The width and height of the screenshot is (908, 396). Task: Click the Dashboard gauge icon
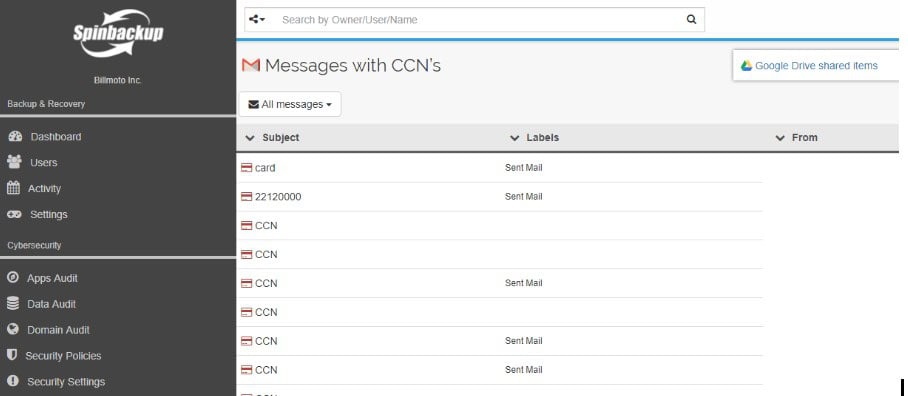pyautogui.click(x=15, y=137)
